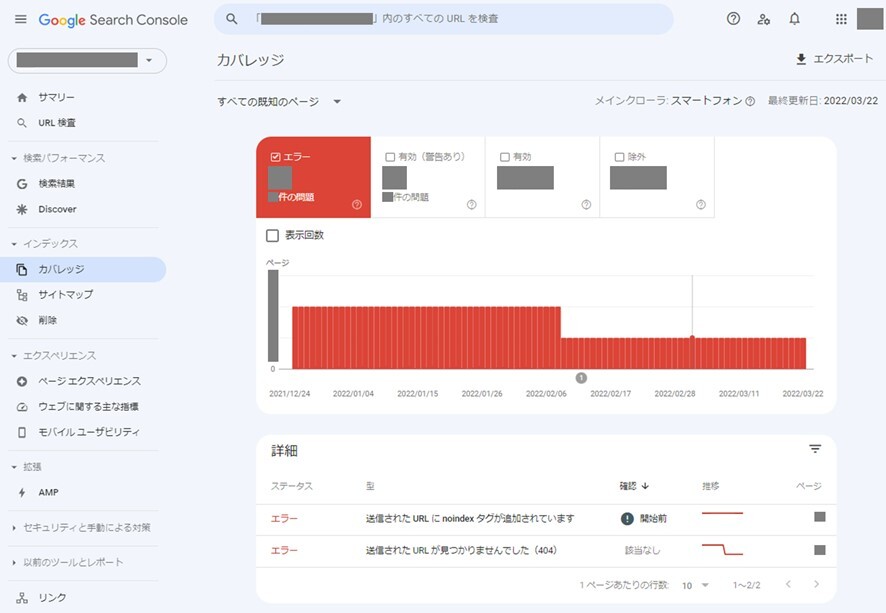Image resolution: width=886 pixels, height=613 pixels.
Task: Enable the 有効（警告あり） checkbox
Action: tap(390, 157)
